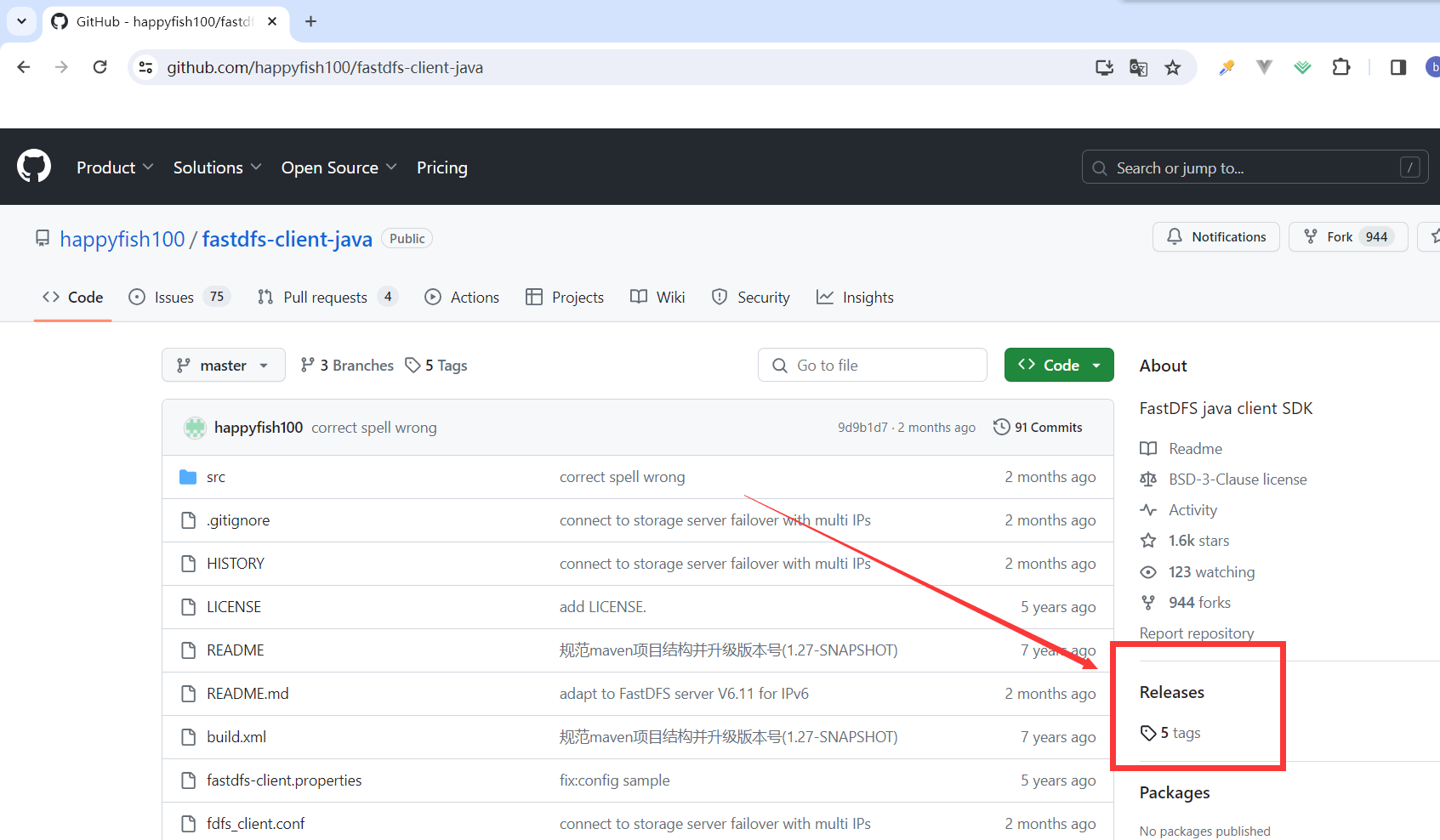This screenshot has width=1440, height=840.
Task: Open the README.md file
Action: (248, 694)
